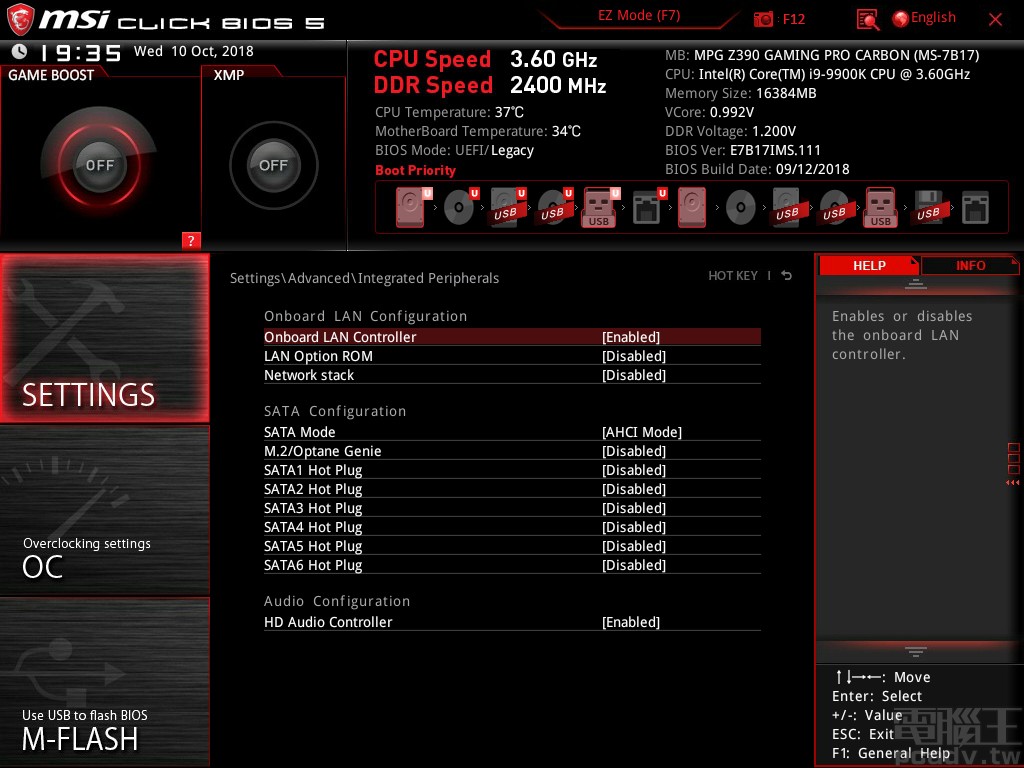Screen dimensions: 1024x768
Task: Select the legacy USB hard disk boot icon
Action: coord(787,207)
